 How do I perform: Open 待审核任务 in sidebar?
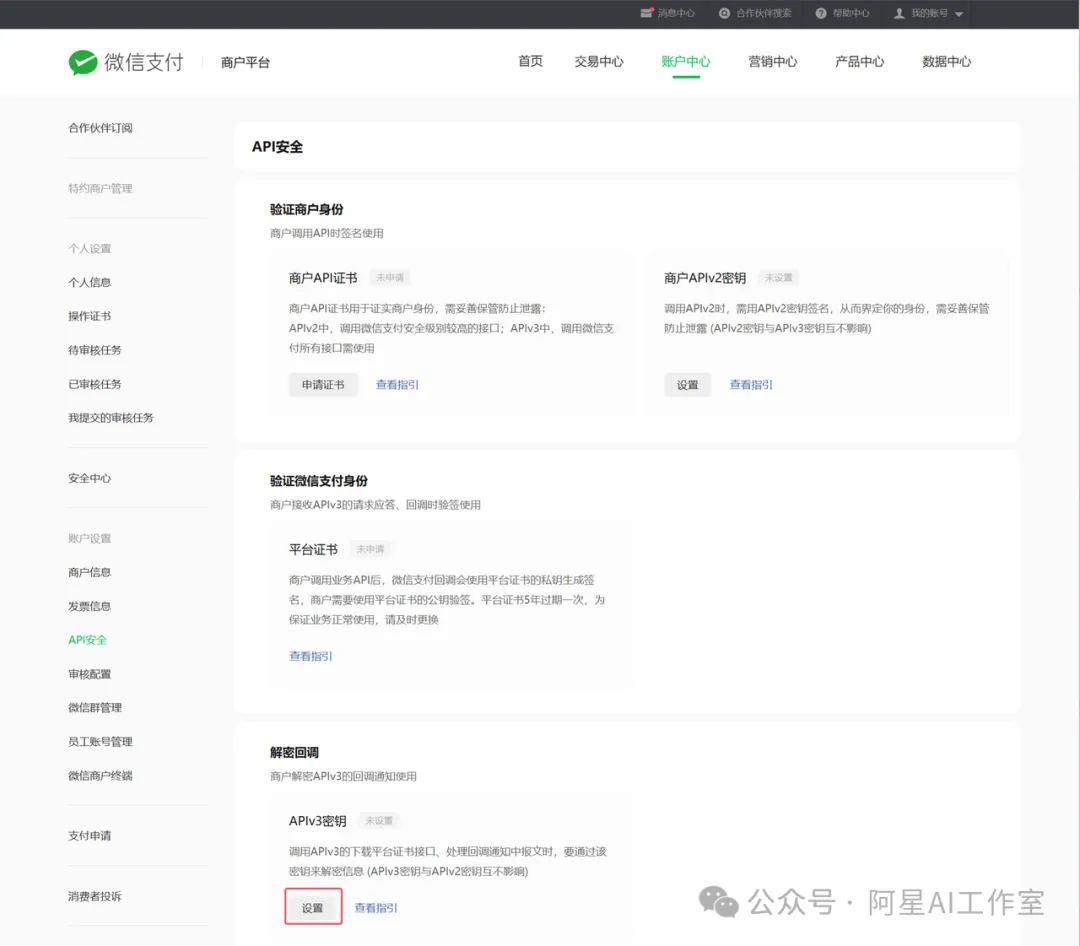(95, 350)
